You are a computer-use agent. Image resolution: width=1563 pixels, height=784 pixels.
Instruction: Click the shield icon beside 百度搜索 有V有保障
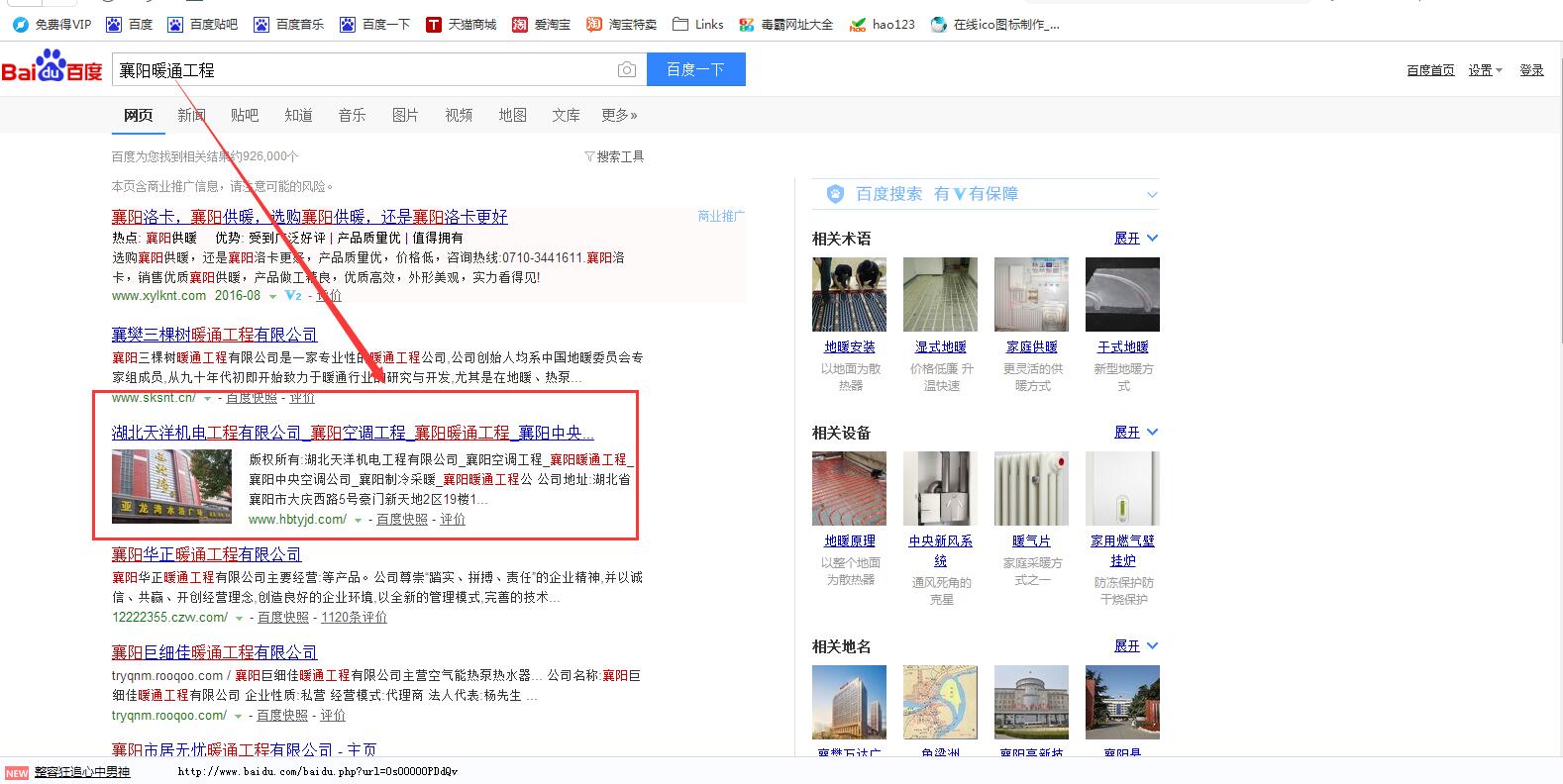835,194
